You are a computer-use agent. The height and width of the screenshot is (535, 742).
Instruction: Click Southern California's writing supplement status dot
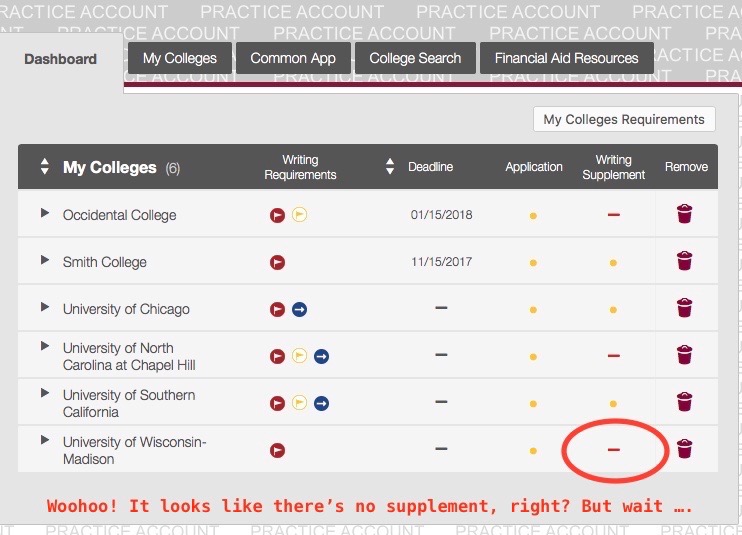pos(613,404)
